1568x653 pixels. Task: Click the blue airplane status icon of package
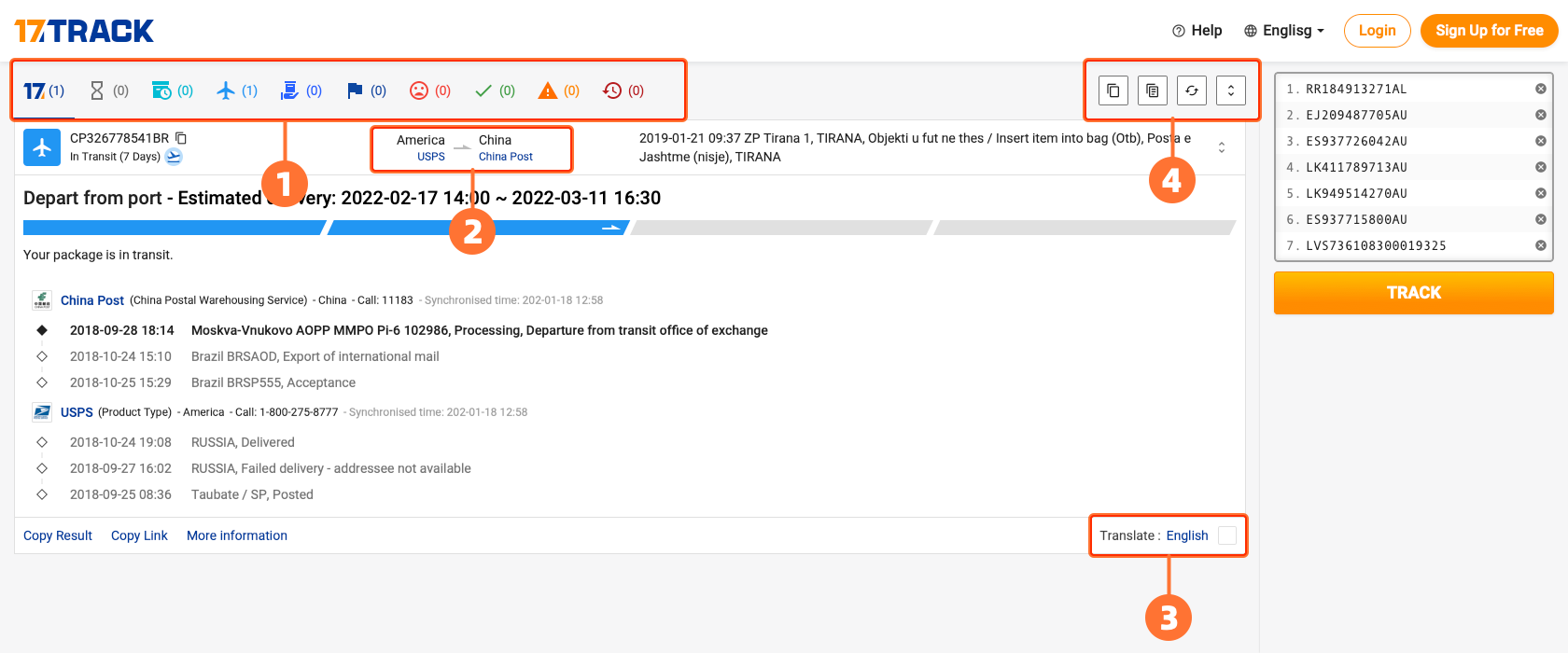(x=42, y=147)
